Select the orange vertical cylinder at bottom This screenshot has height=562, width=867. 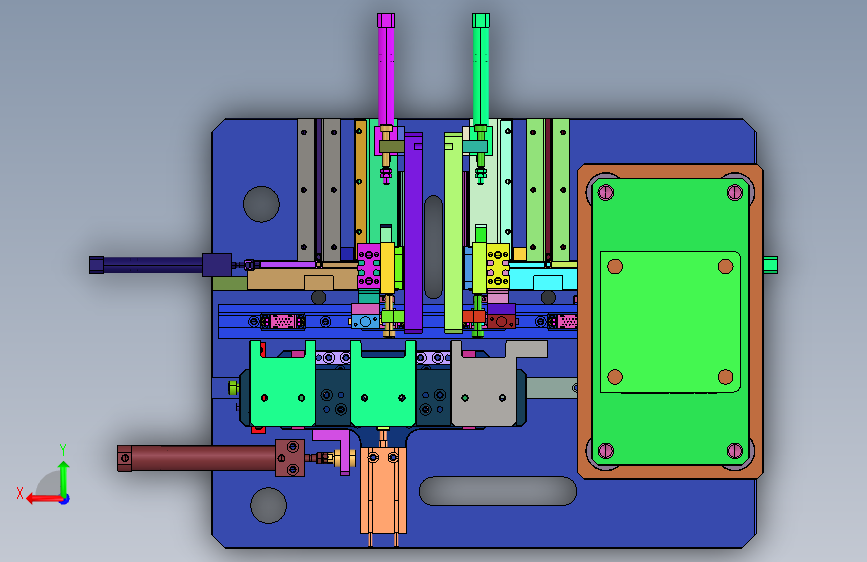coord(383,491)
